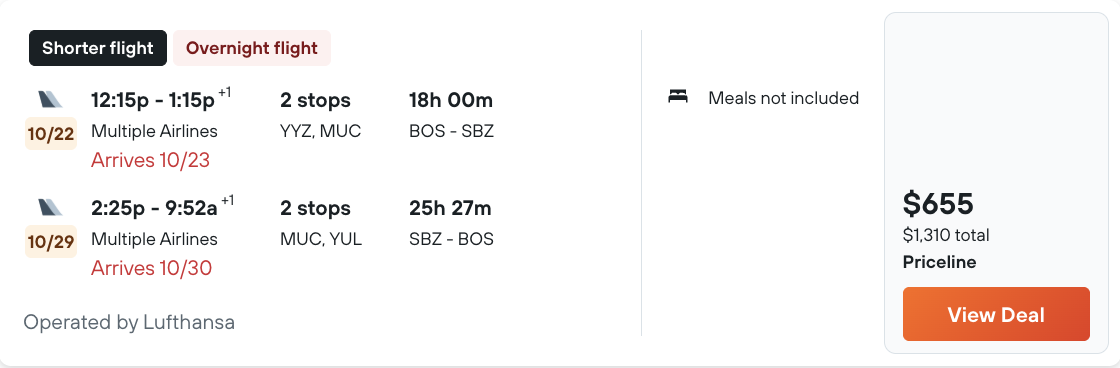Screen dimensions: 1120x368
Task: Click the Meals not included text
Action: point(784,98)
